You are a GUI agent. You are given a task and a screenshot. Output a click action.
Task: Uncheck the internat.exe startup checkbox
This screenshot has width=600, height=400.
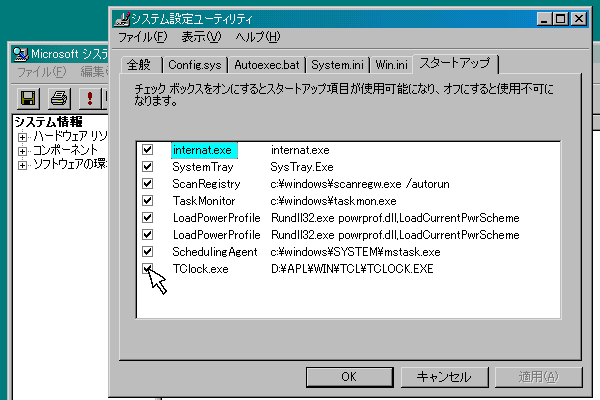(147, 149)
